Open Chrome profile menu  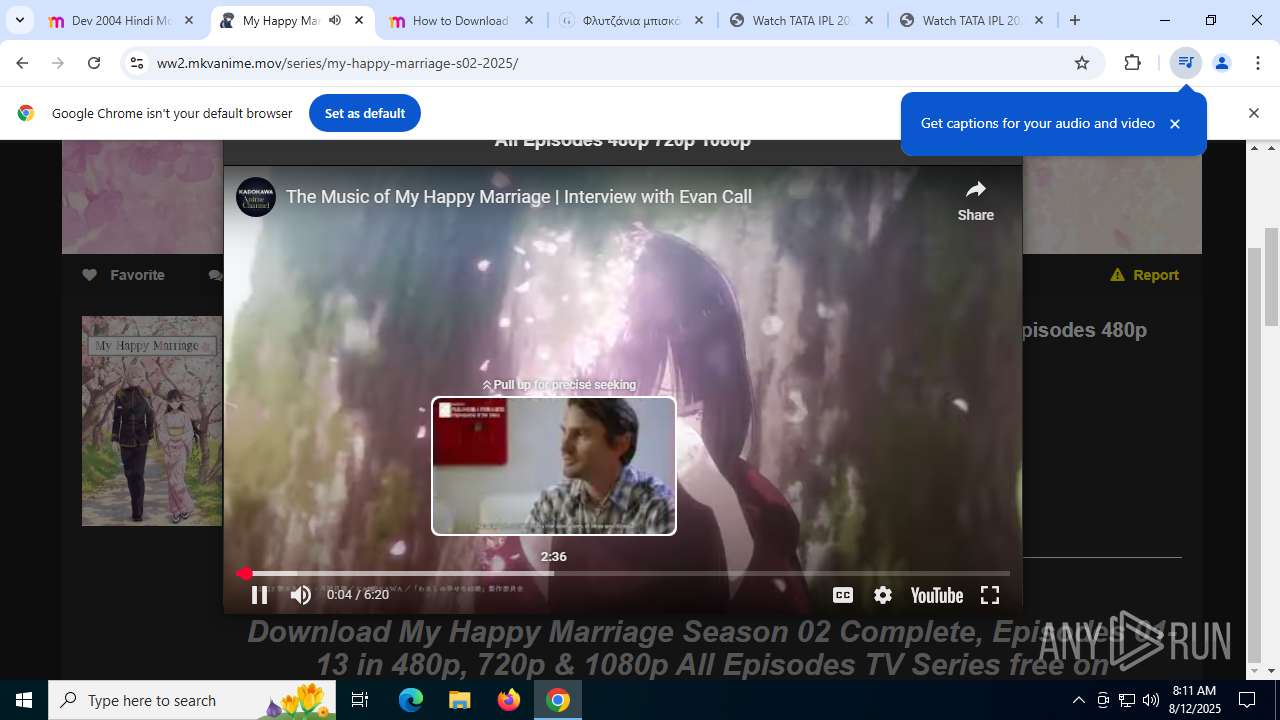click(1222, 63)
